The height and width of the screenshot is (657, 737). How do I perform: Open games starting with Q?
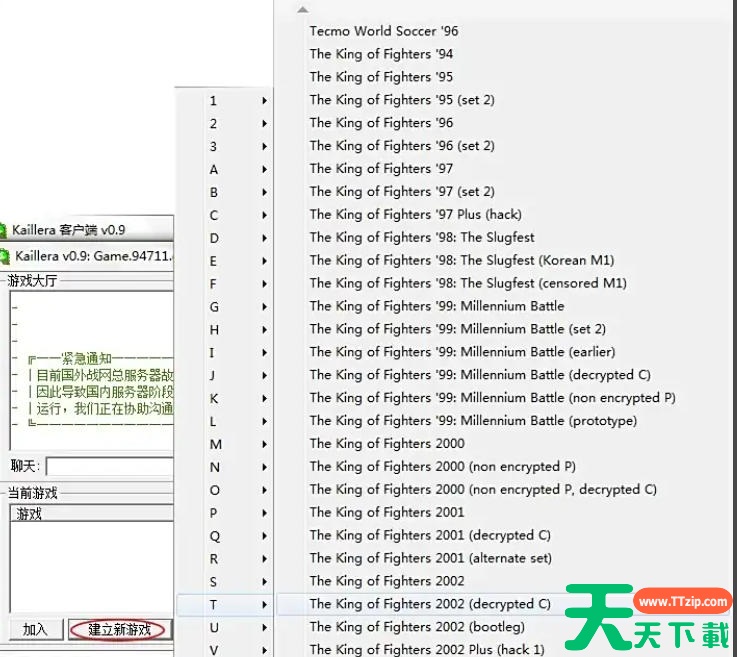click(225, 536)
